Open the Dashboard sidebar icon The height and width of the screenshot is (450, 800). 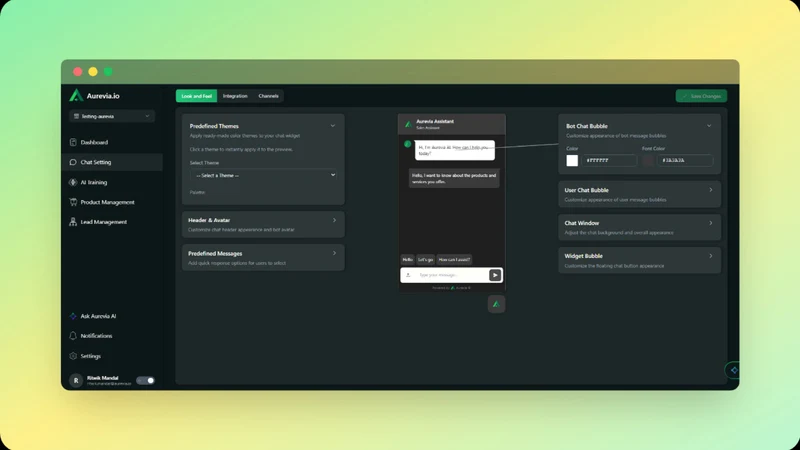coord(73,142)
